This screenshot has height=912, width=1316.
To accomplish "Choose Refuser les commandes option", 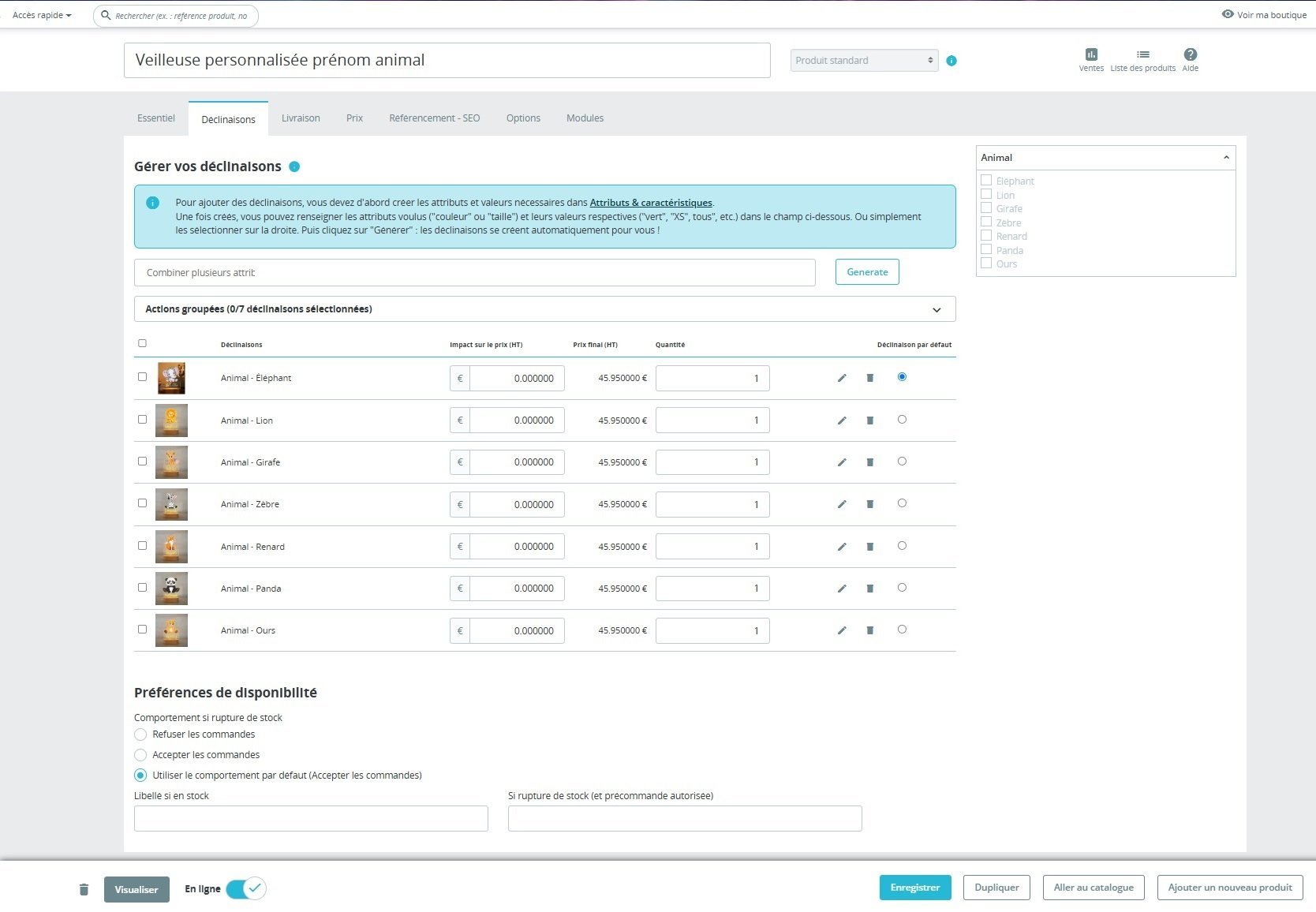I will click(140, 734).
